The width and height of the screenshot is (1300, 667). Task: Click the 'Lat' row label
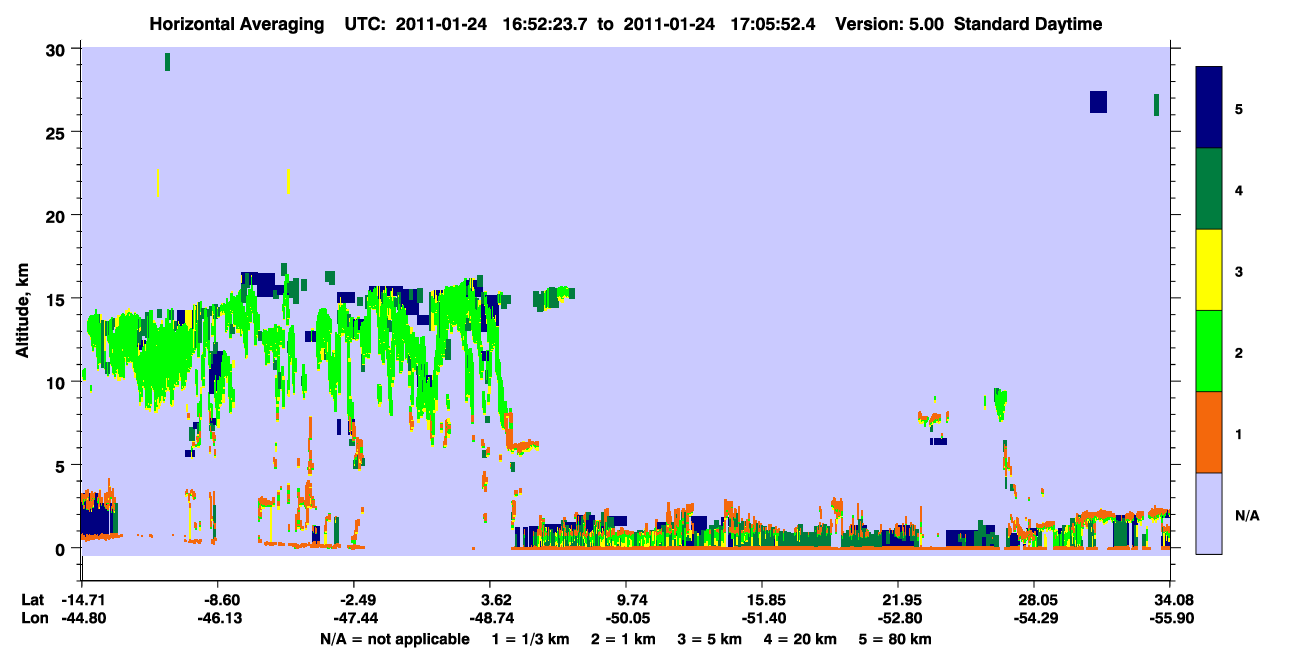32,600
